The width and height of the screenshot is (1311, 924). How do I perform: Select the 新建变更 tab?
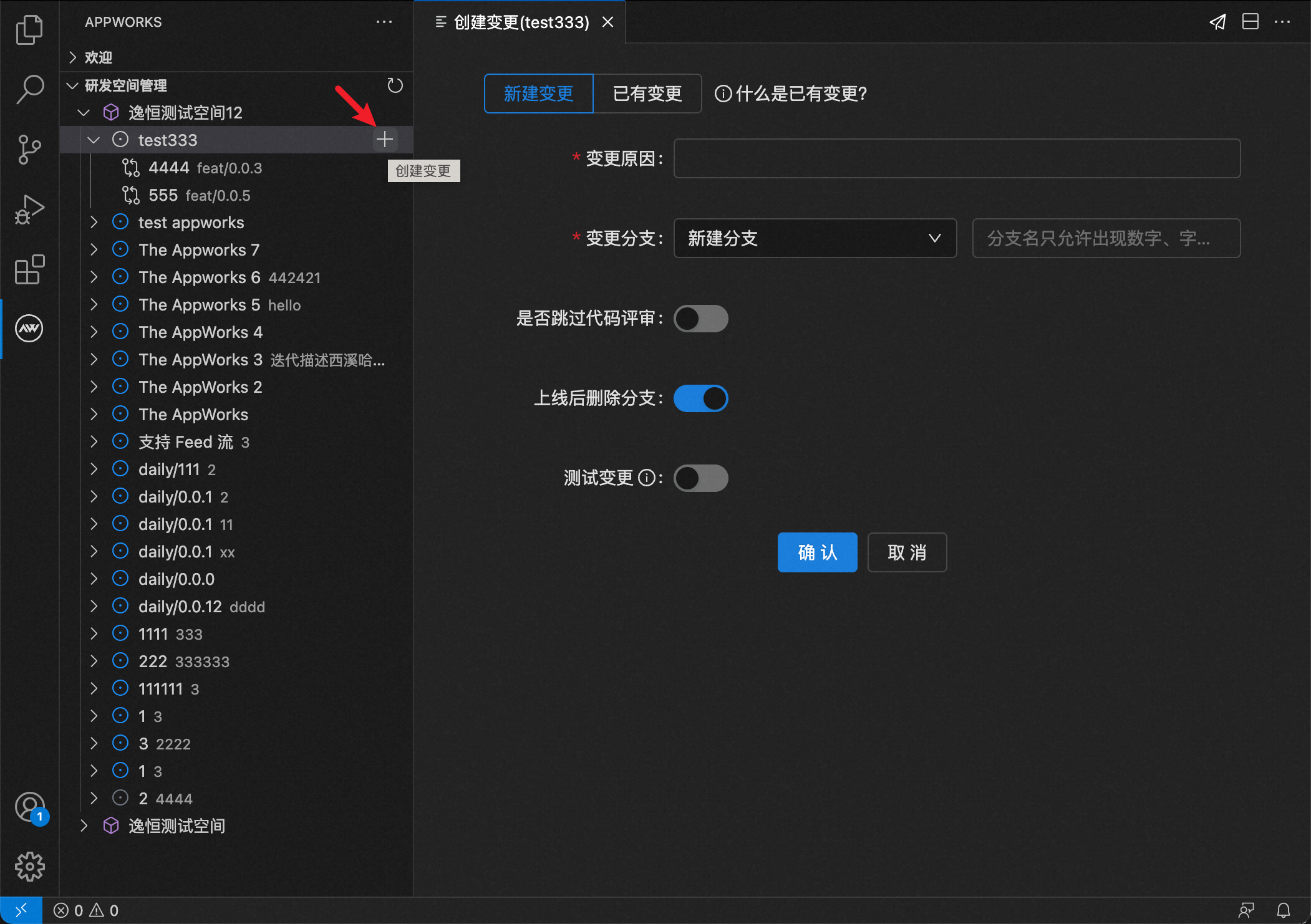coord(538,94)
